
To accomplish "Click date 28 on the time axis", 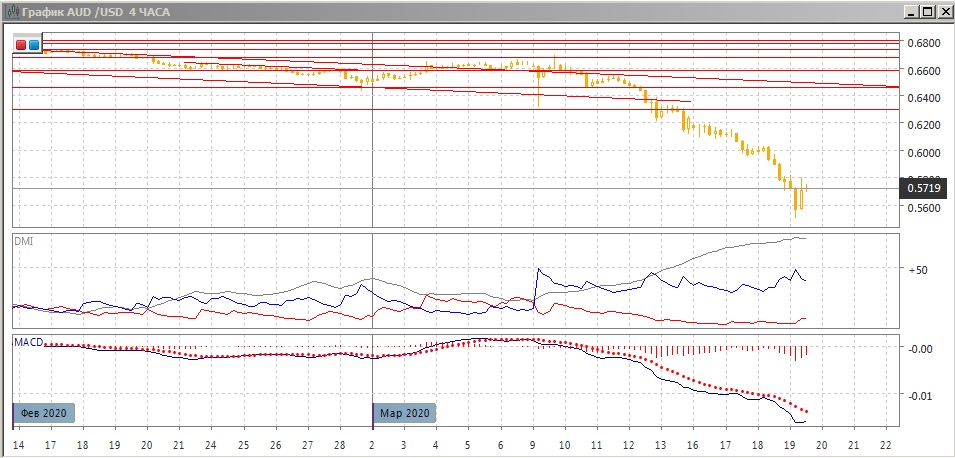I will click(339, 443).
